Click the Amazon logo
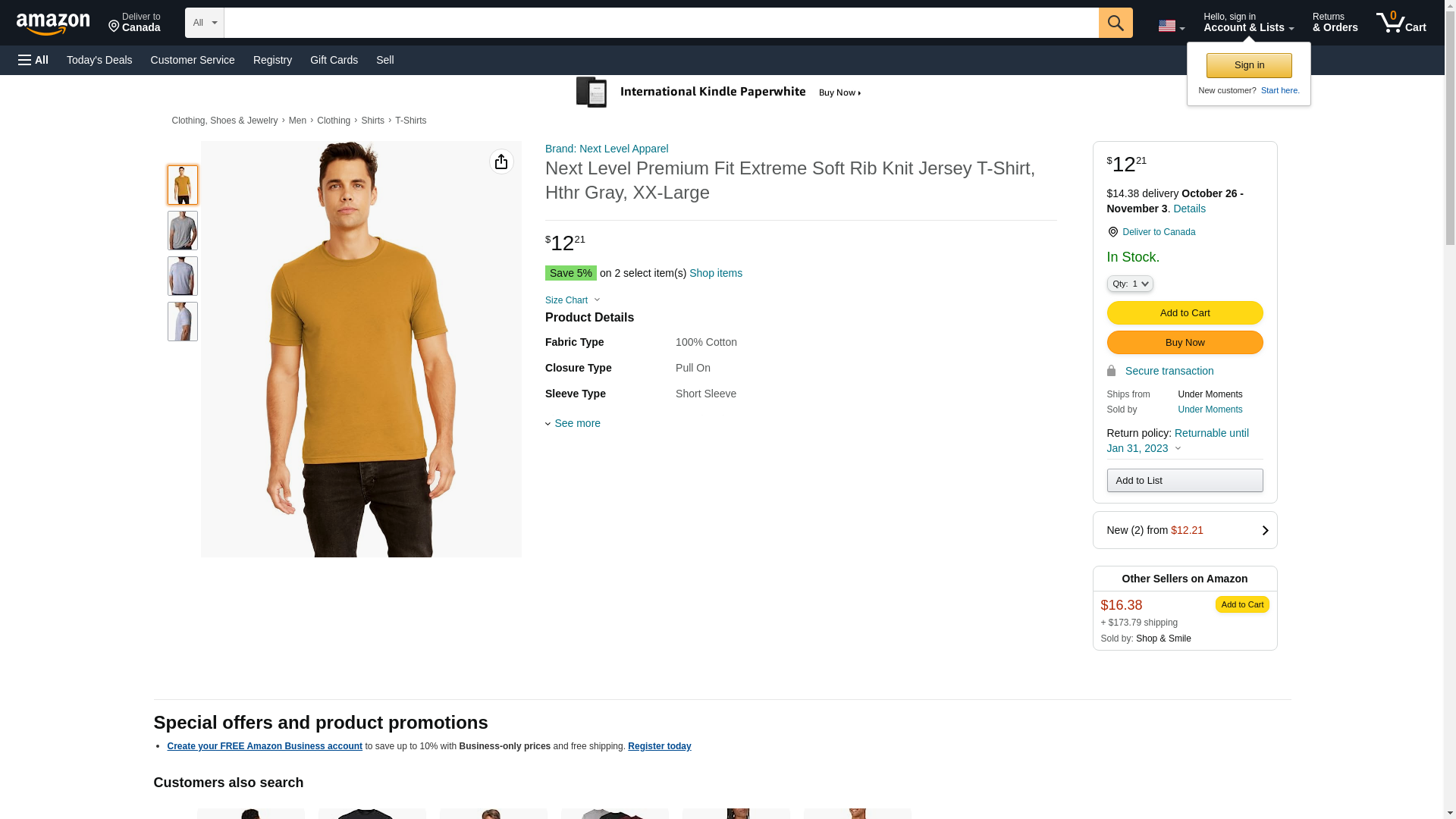Viewport: 1456px width, 819px height. pyautogui.click(x=53, y=24)
